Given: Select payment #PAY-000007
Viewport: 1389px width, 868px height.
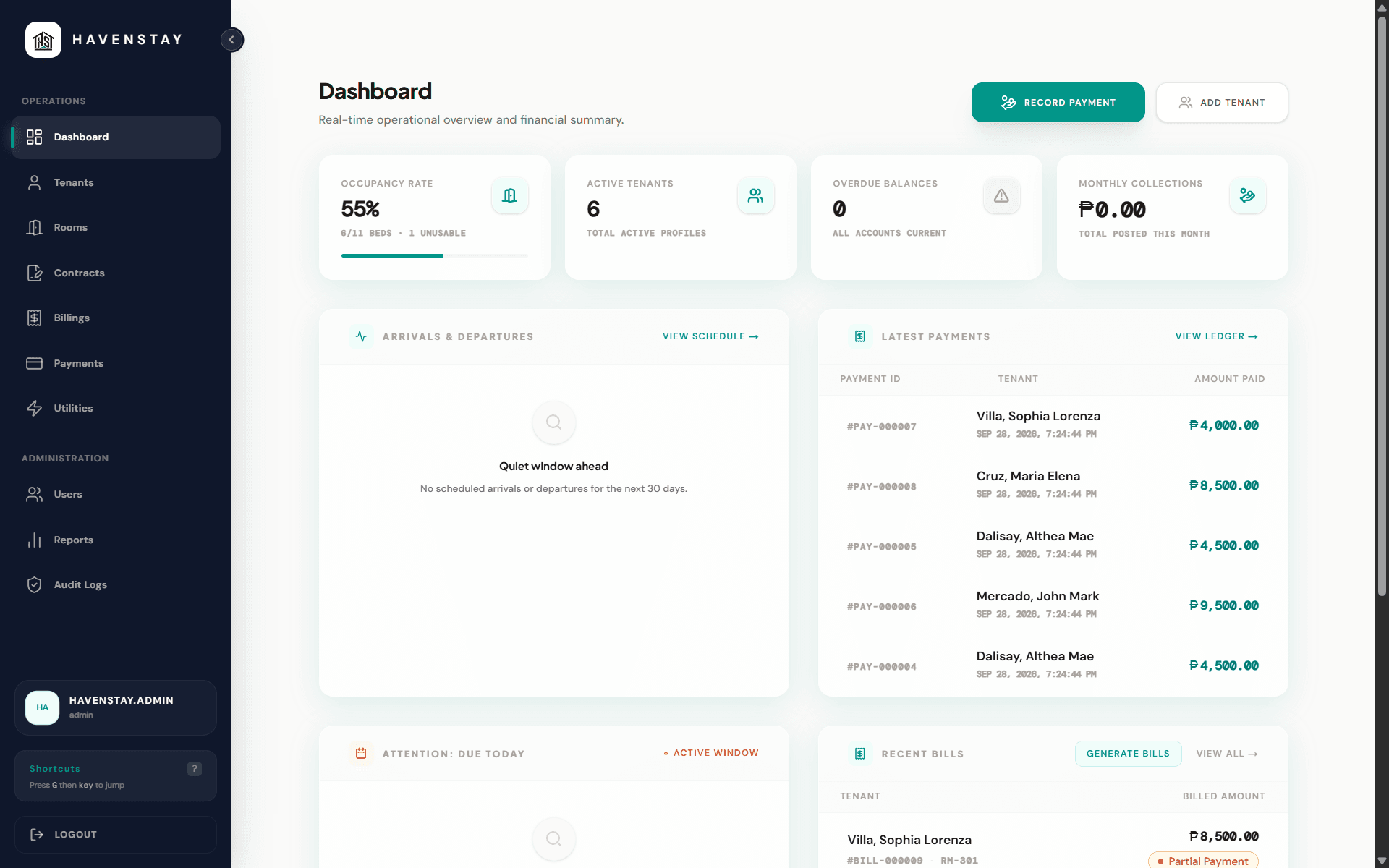Looking at the screenshot, I should (882, 427).
